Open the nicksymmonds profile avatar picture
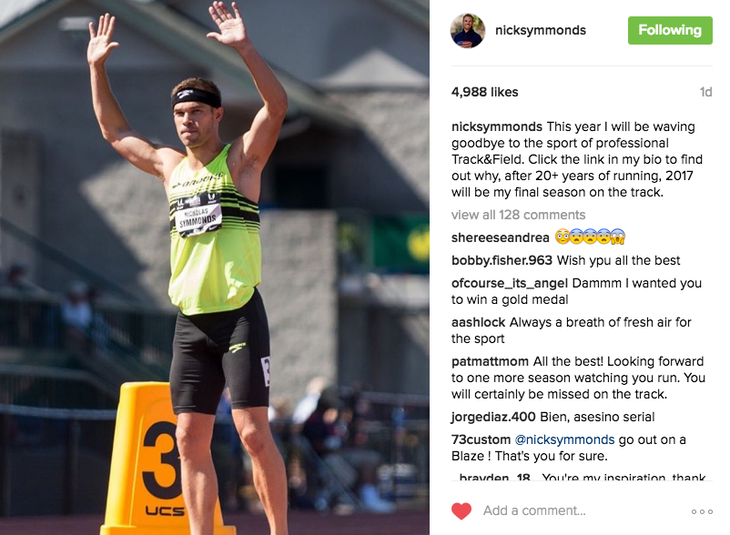This screenshot has height=535, width=730. tap(467, 30)
